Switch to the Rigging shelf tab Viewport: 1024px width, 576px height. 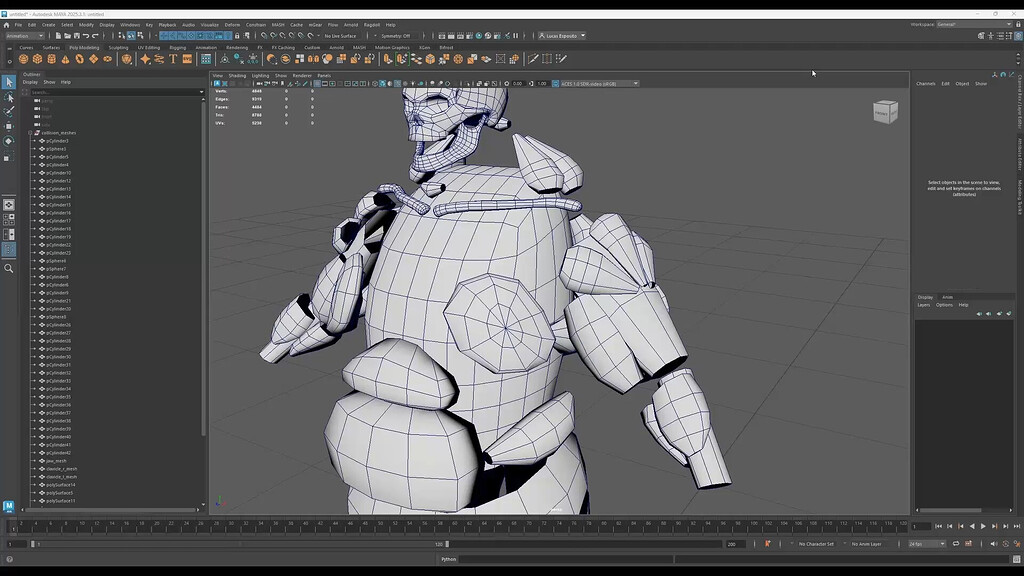click(x=178, y=48)
